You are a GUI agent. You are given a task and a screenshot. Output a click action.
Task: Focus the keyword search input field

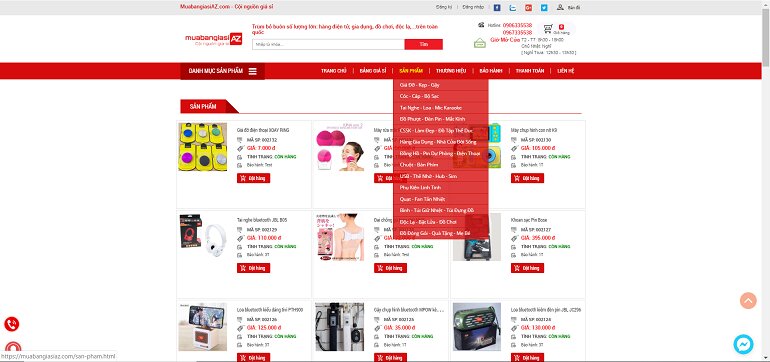pos(328,44)
